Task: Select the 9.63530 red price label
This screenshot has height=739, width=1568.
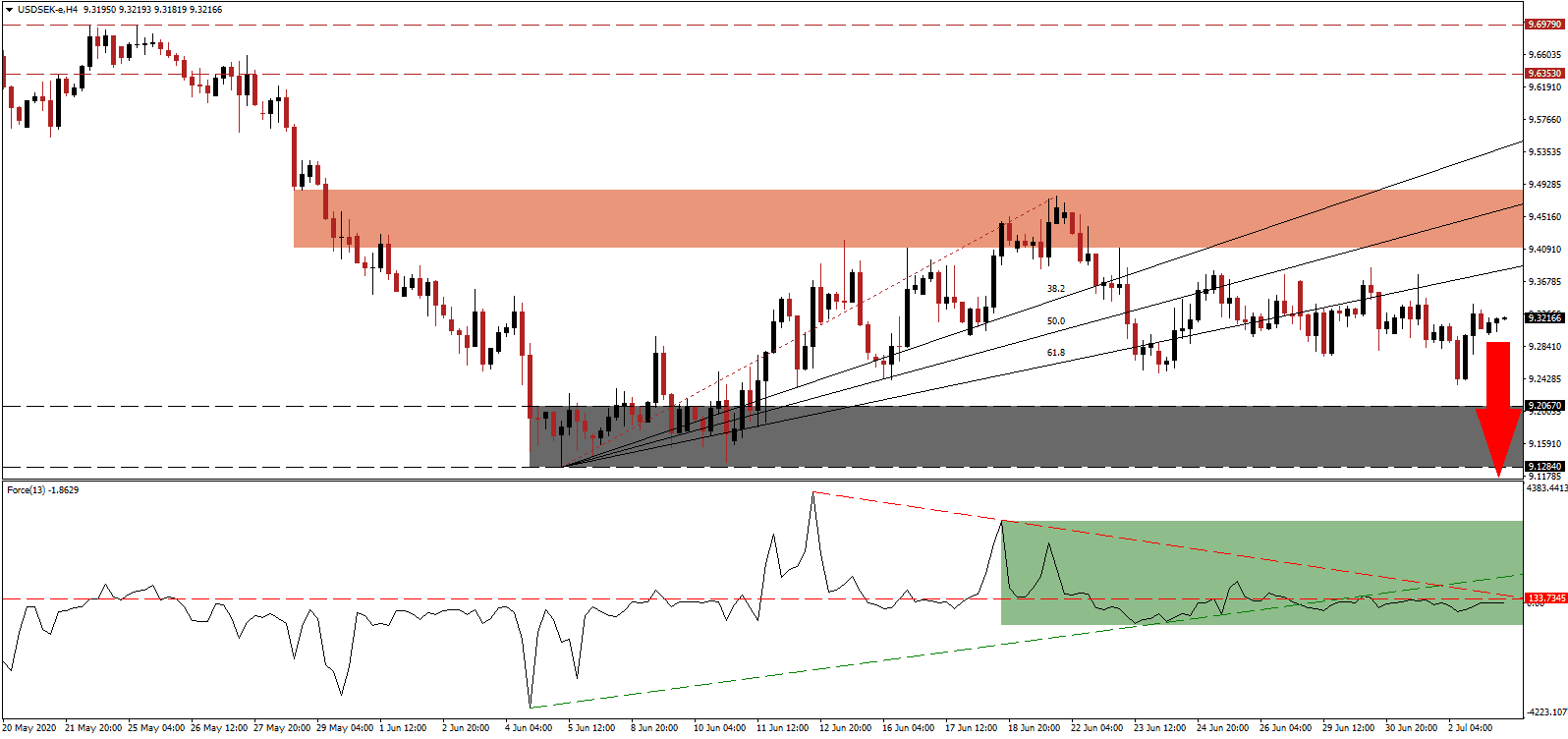Action: (x=1543, y=73)
